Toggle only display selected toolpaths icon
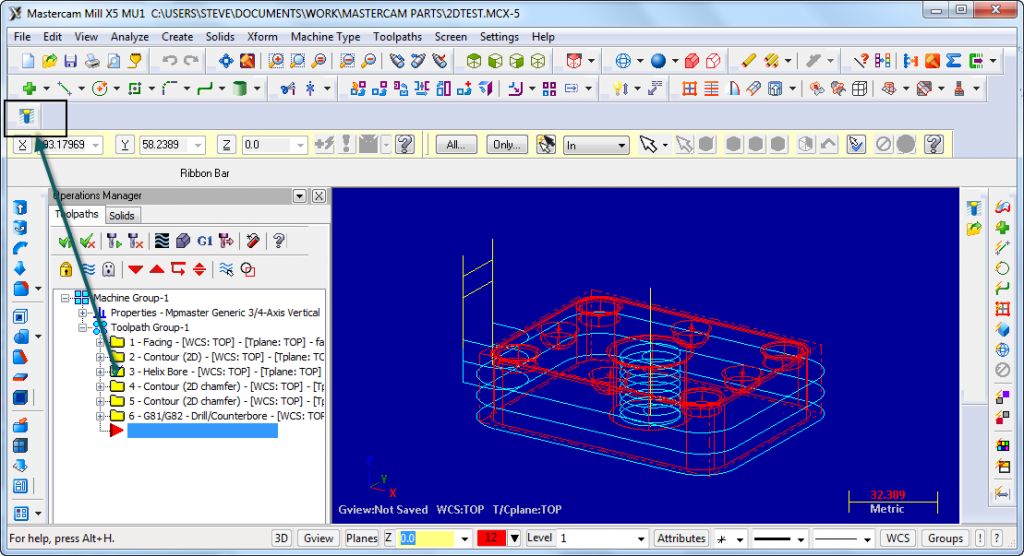 (226, 269)
